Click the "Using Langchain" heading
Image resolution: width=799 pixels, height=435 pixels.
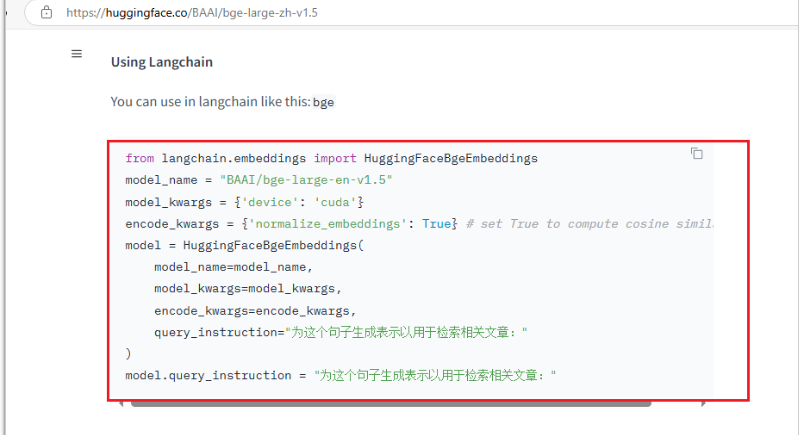[x=162, y=62]
